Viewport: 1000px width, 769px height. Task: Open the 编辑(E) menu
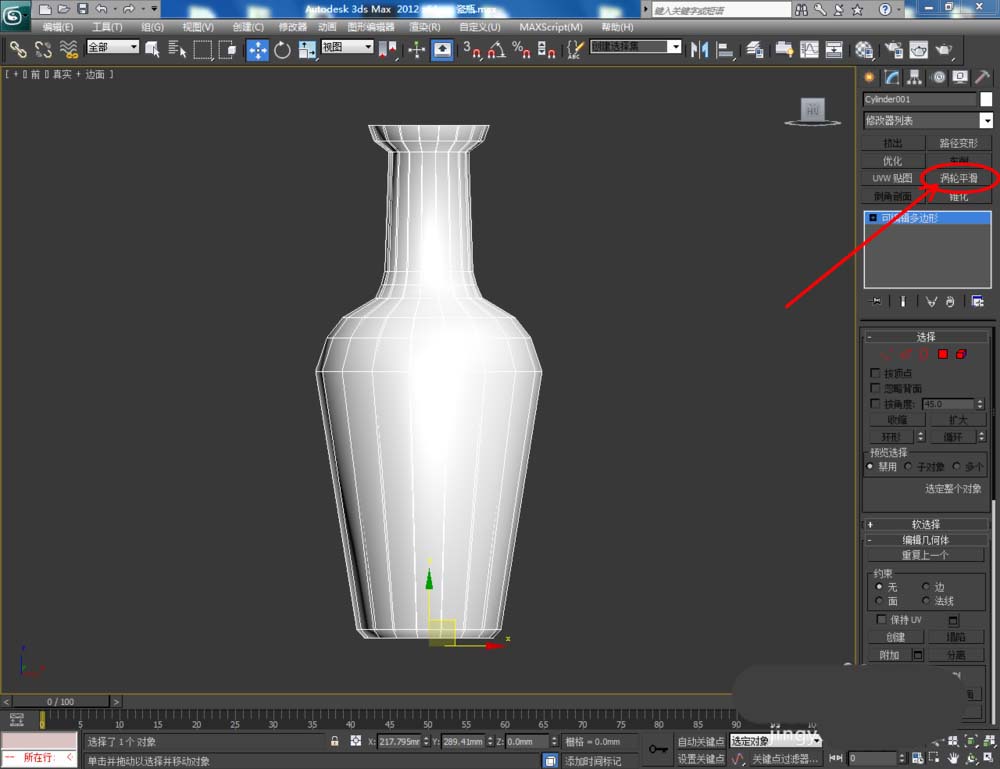(58, 27)
